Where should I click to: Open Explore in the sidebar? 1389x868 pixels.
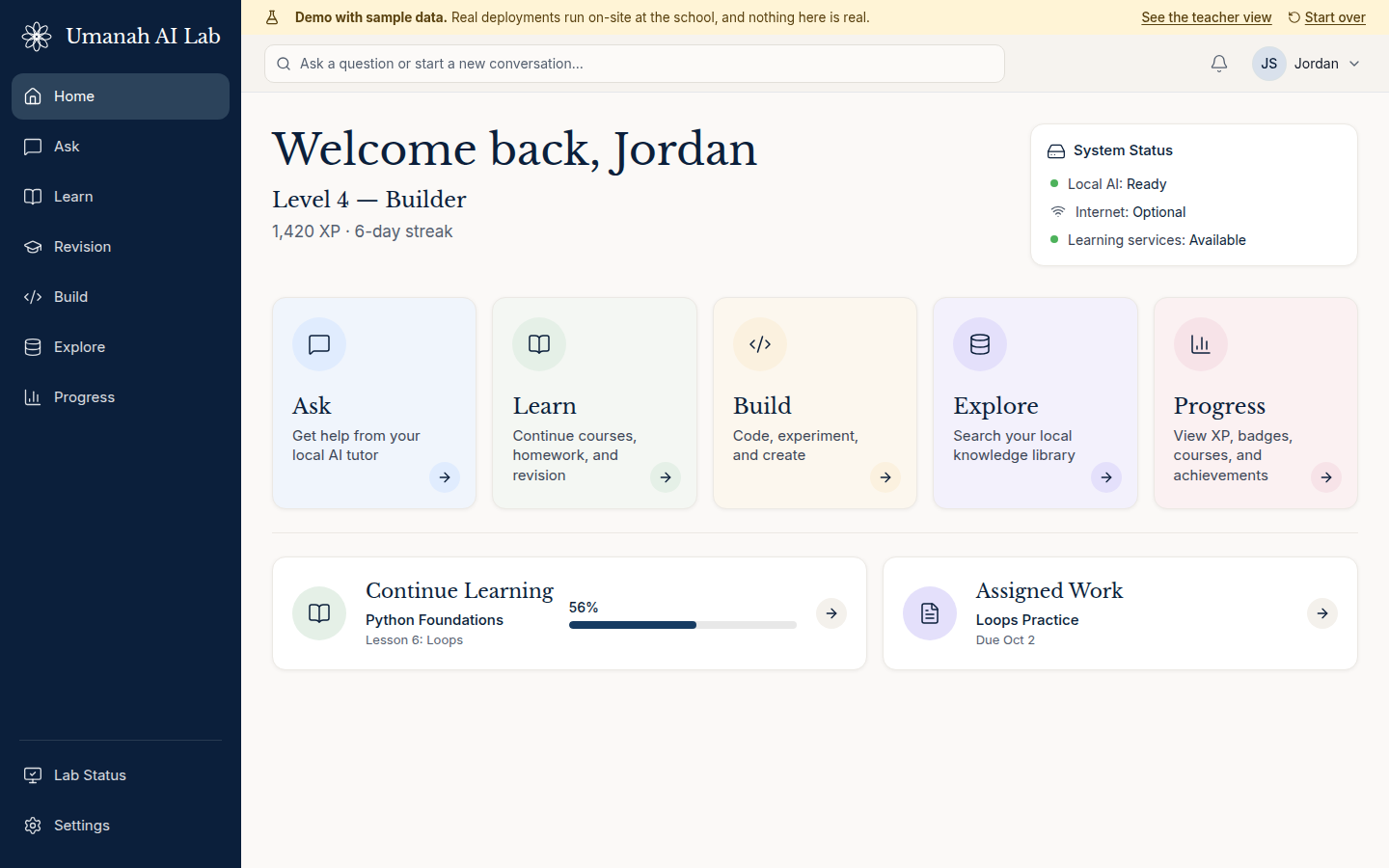click(x=121, y=347)
